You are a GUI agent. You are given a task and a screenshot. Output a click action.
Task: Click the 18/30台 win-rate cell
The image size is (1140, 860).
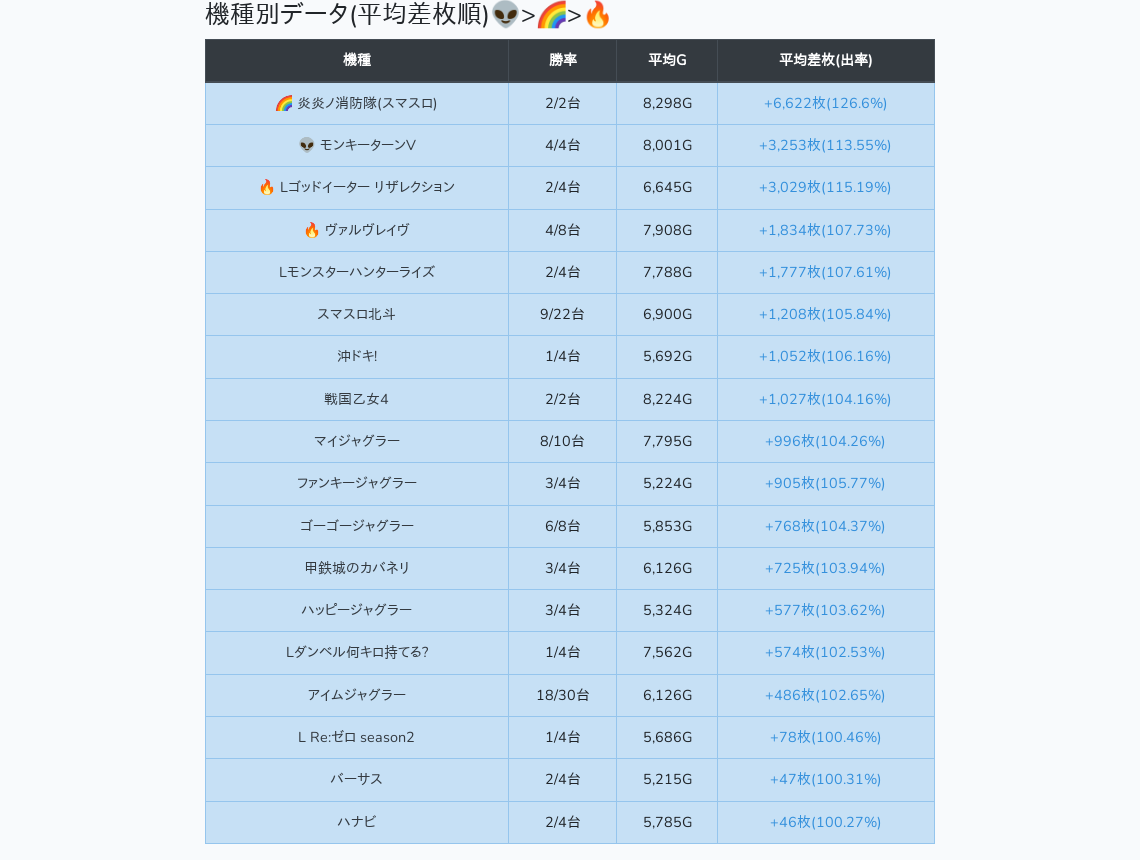[562, 695]
